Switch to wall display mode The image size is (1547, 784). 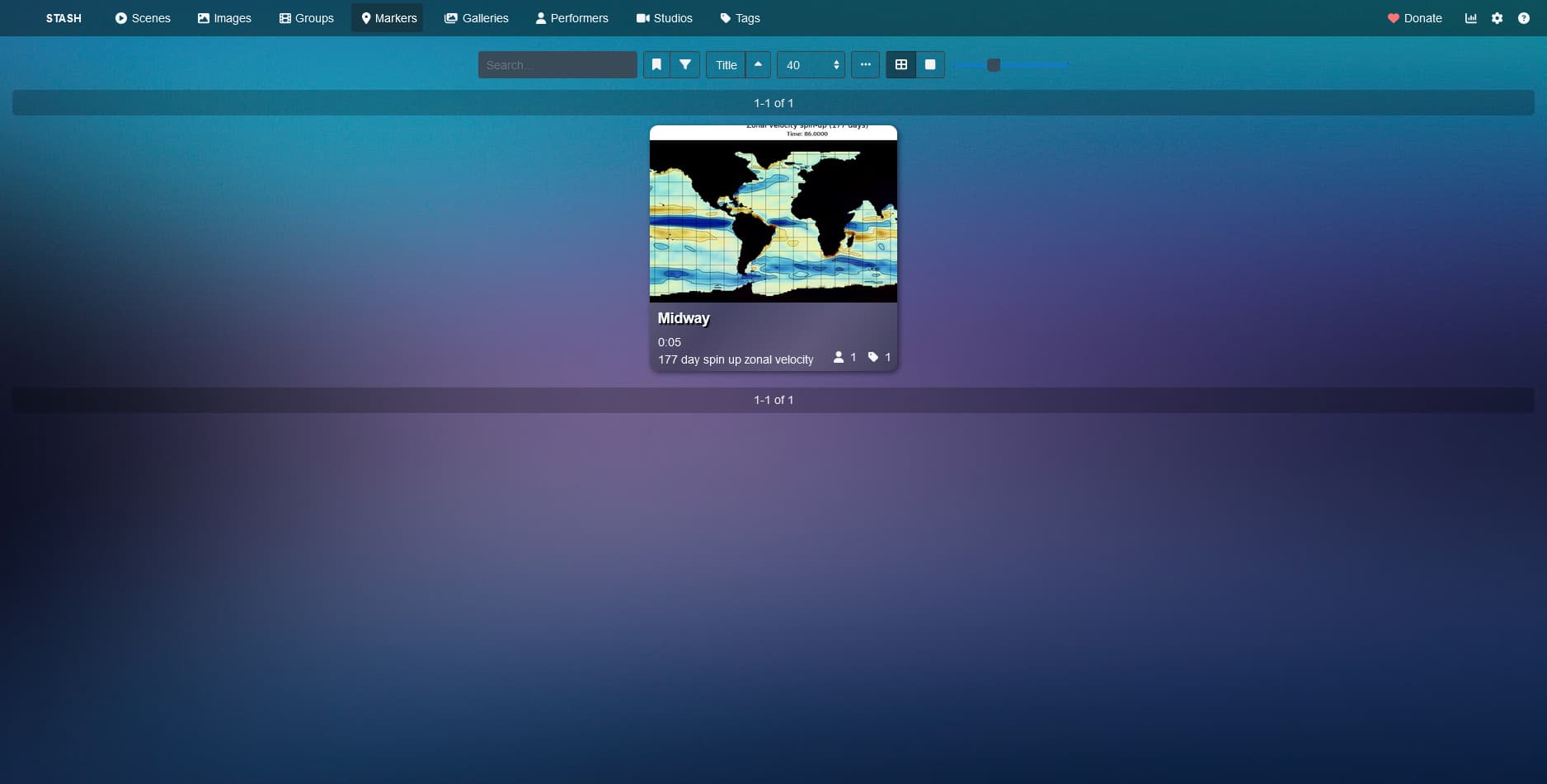(x=930, y=65)
